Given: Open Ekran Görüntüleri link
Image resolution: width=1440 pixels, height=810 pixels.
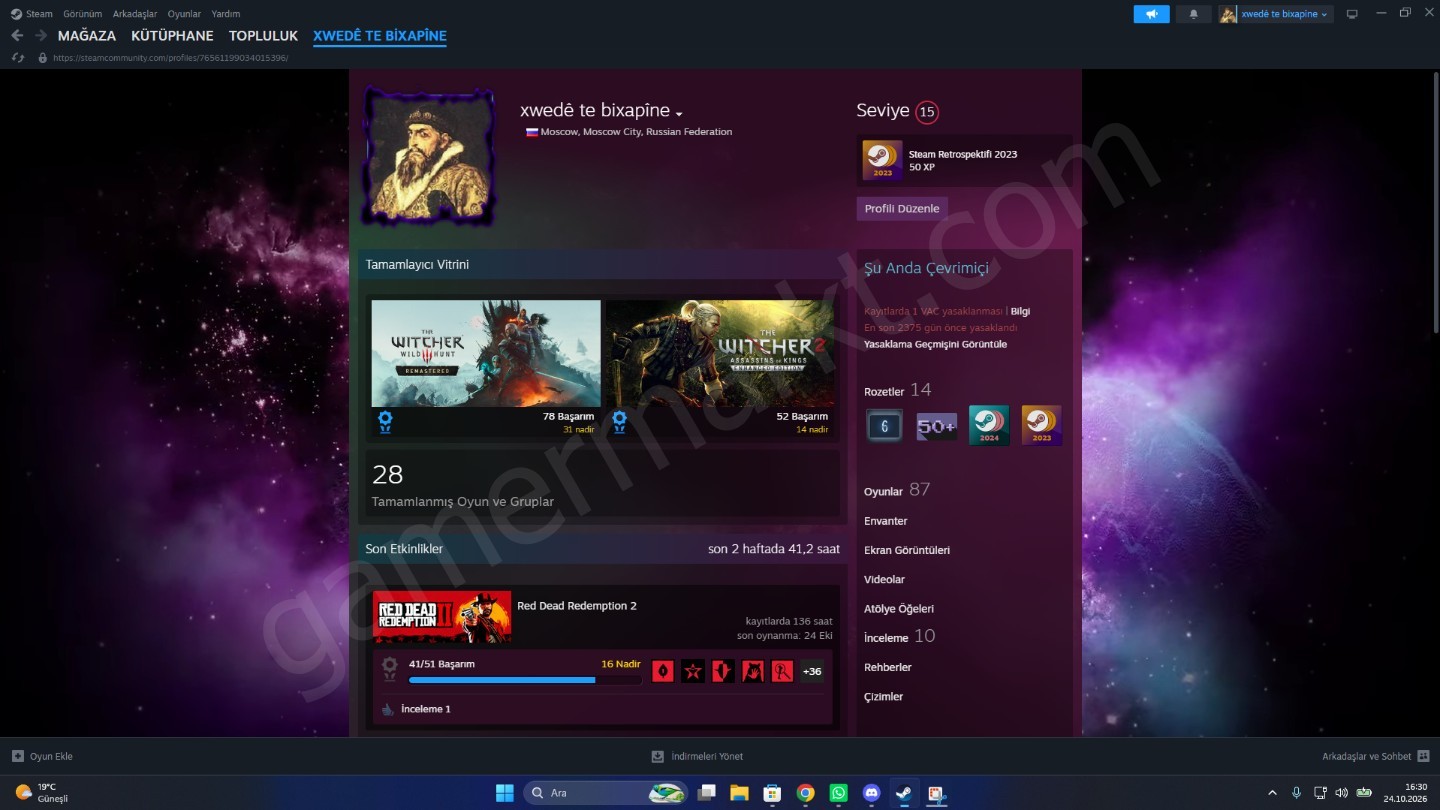Looking at the screenshot, I should (x=907, y=550).
